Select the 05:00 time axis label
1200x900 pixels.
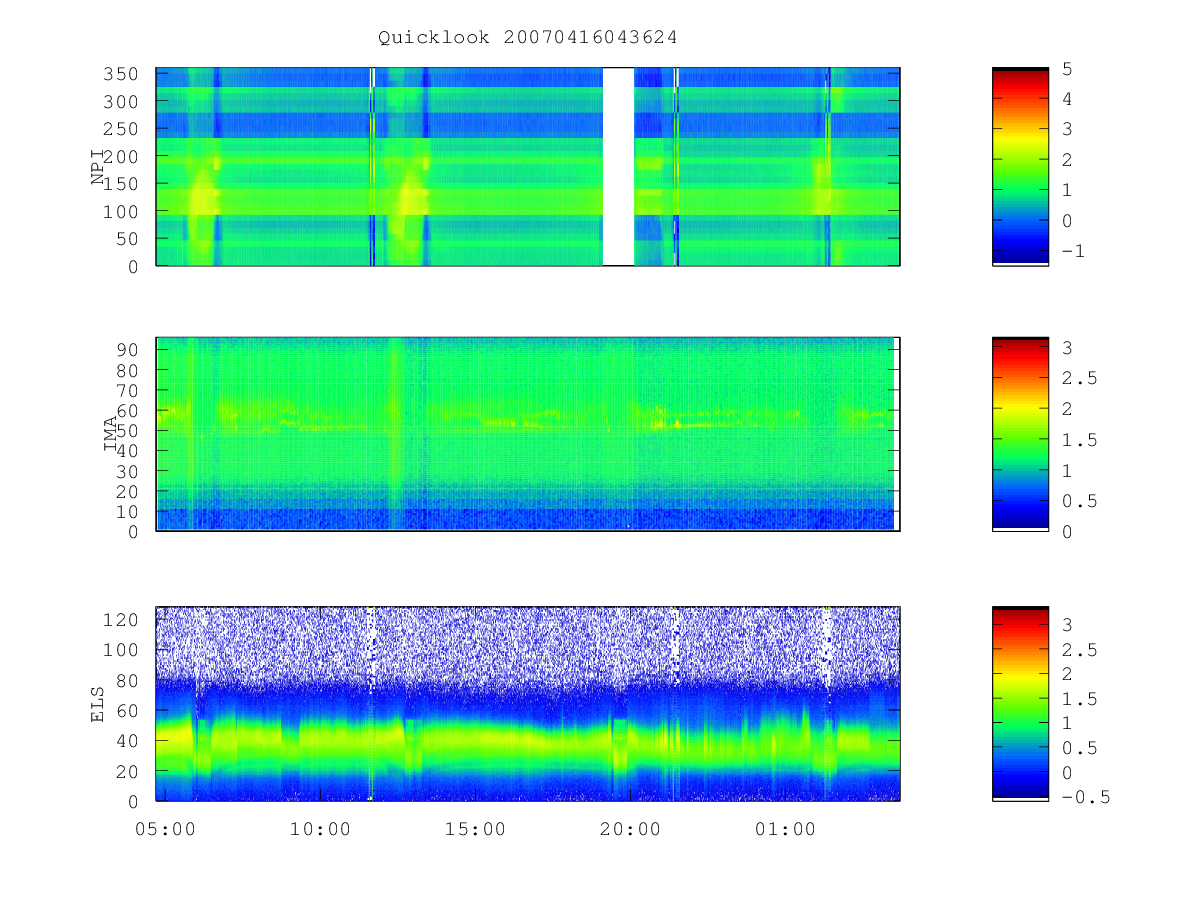(x=165, y=829)
